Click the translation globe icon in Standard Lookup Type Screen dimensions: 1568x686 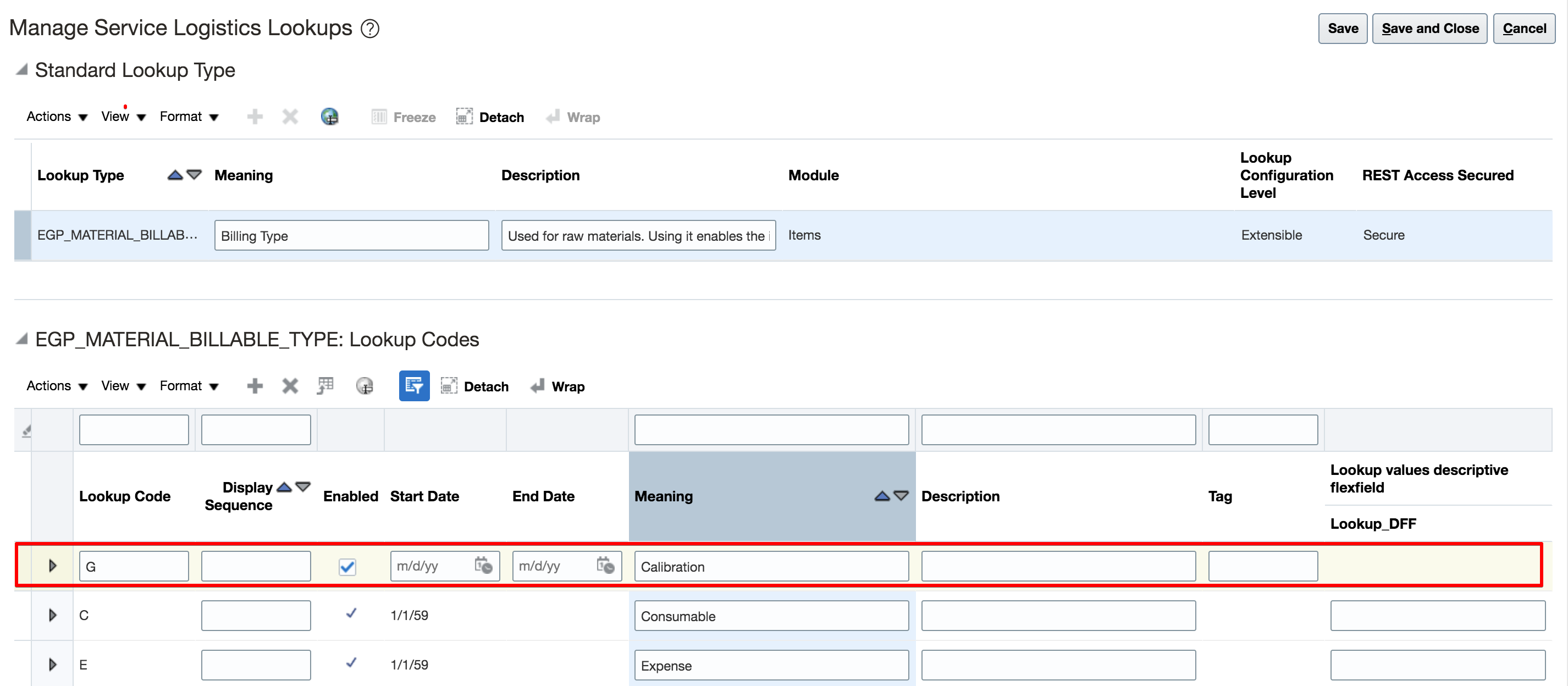[329, 117]
